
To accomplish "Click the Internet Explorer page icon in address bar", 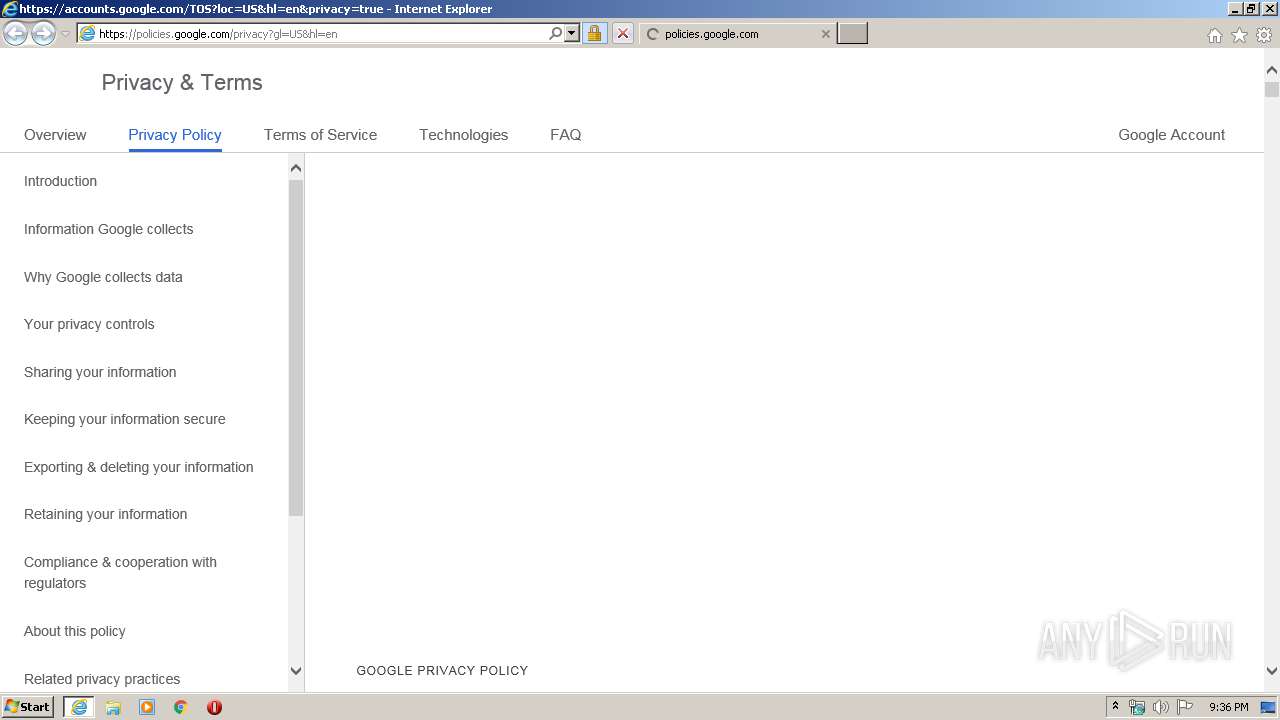I will (x=87, y=33).
